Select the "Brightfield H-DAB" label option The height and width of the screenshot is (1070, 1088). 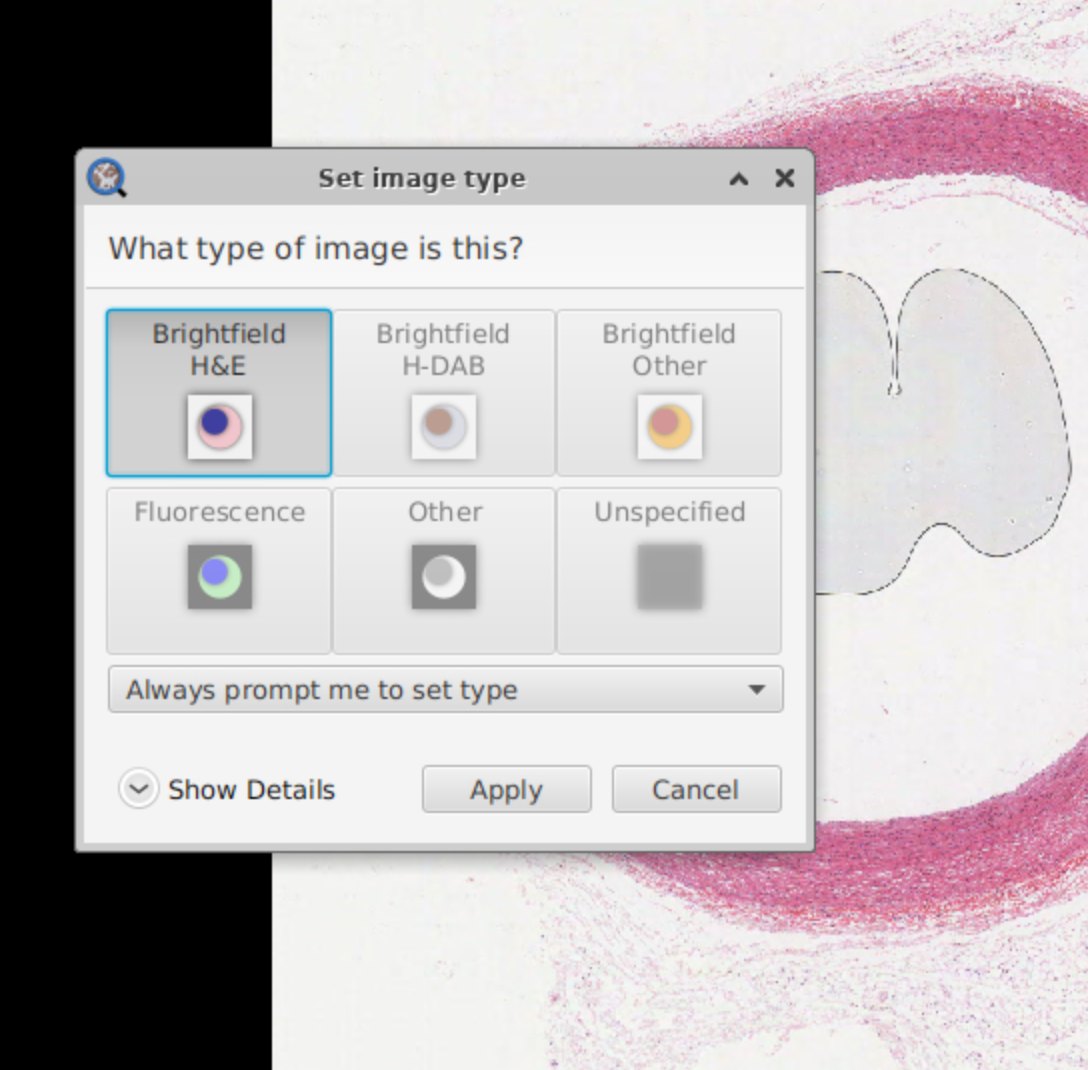tap(443, 349)
